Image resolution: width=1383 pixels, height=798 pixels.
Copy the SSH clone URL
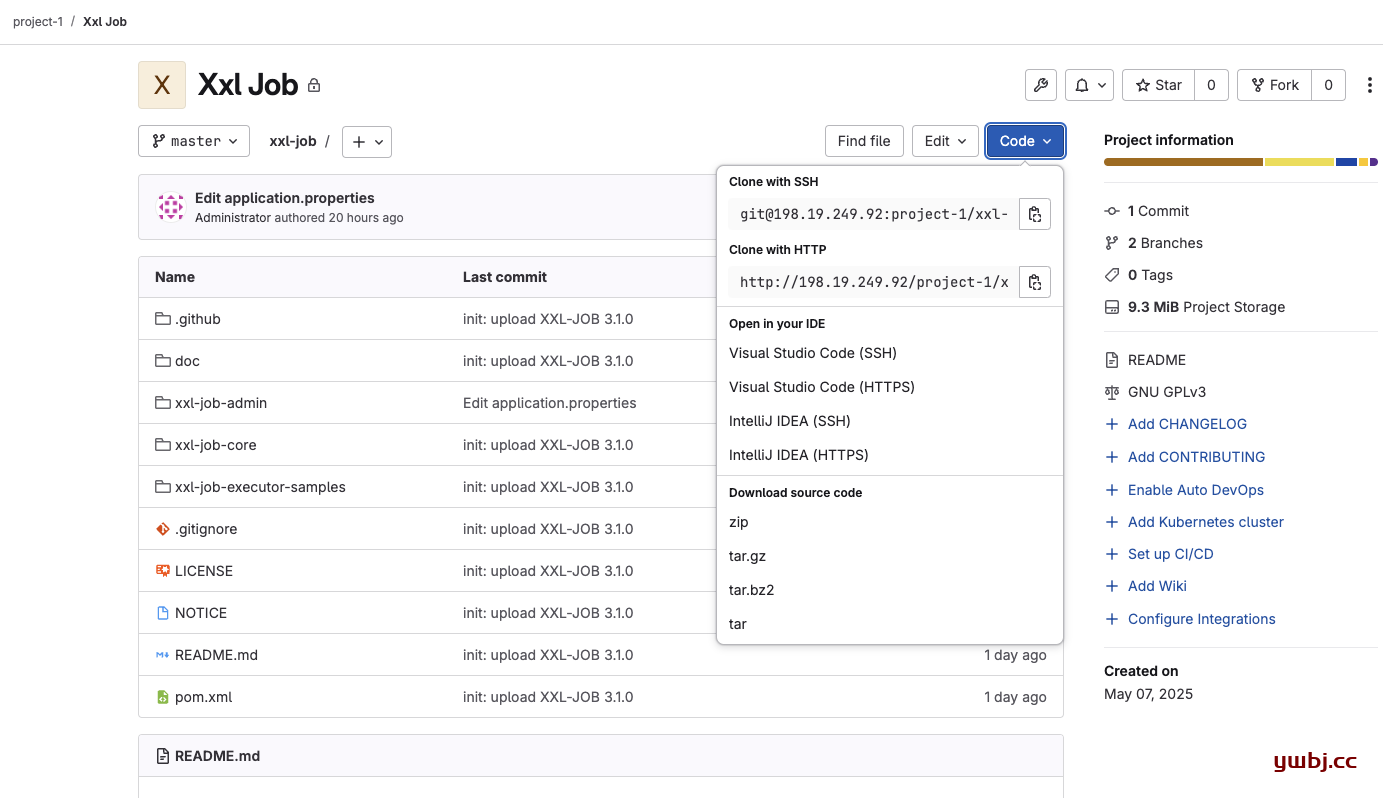(x=1035, y=214)
